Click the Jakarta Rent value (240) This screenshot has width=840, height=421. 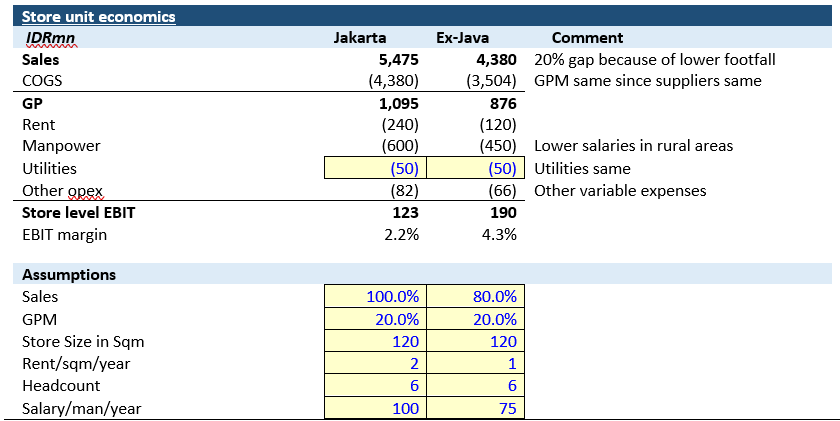pyautogui.click(x=400, y=125)
